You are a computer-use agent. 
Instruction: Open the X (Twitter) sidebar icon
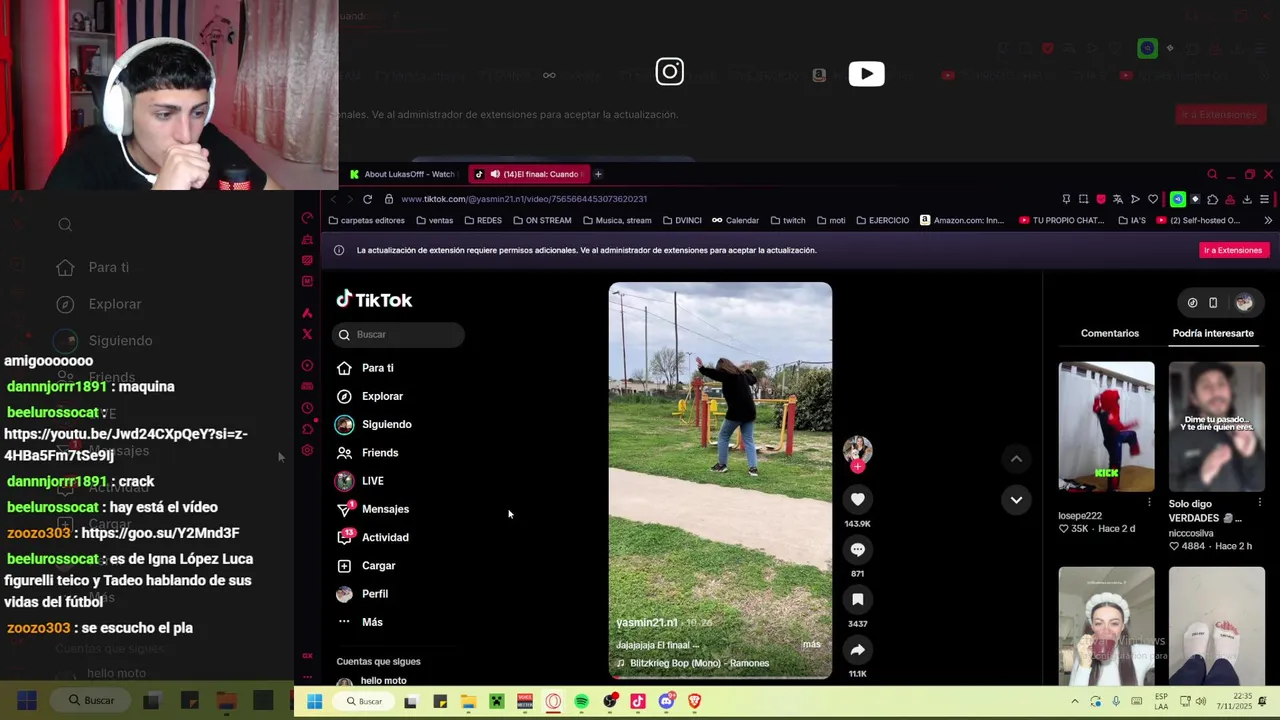click(307, 334)
